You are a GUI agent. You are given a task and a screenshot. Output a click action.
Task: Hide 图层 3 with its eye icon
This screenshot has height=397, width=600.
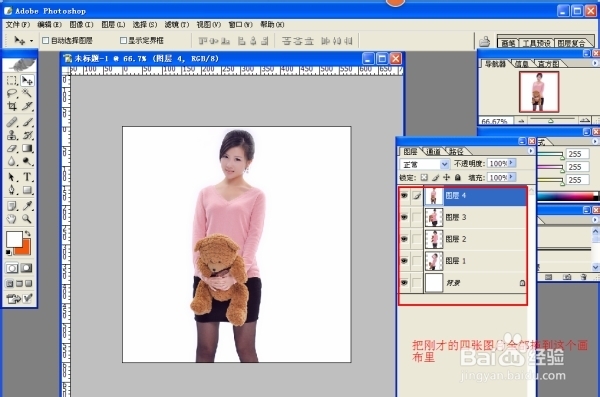[x=404, y=217]
